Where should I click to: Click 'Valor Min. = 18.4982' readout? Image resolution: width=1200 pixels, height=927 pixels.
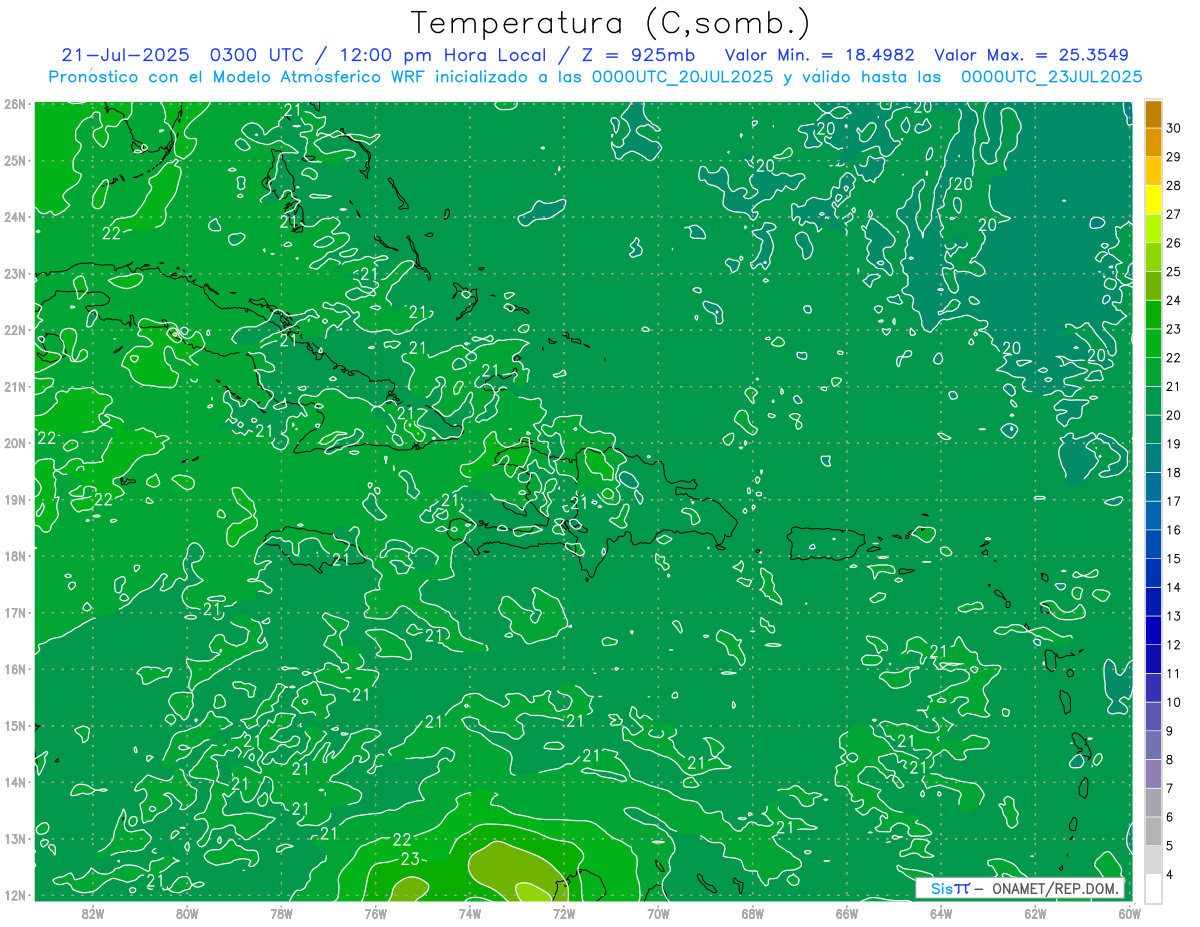pos(819,54)
